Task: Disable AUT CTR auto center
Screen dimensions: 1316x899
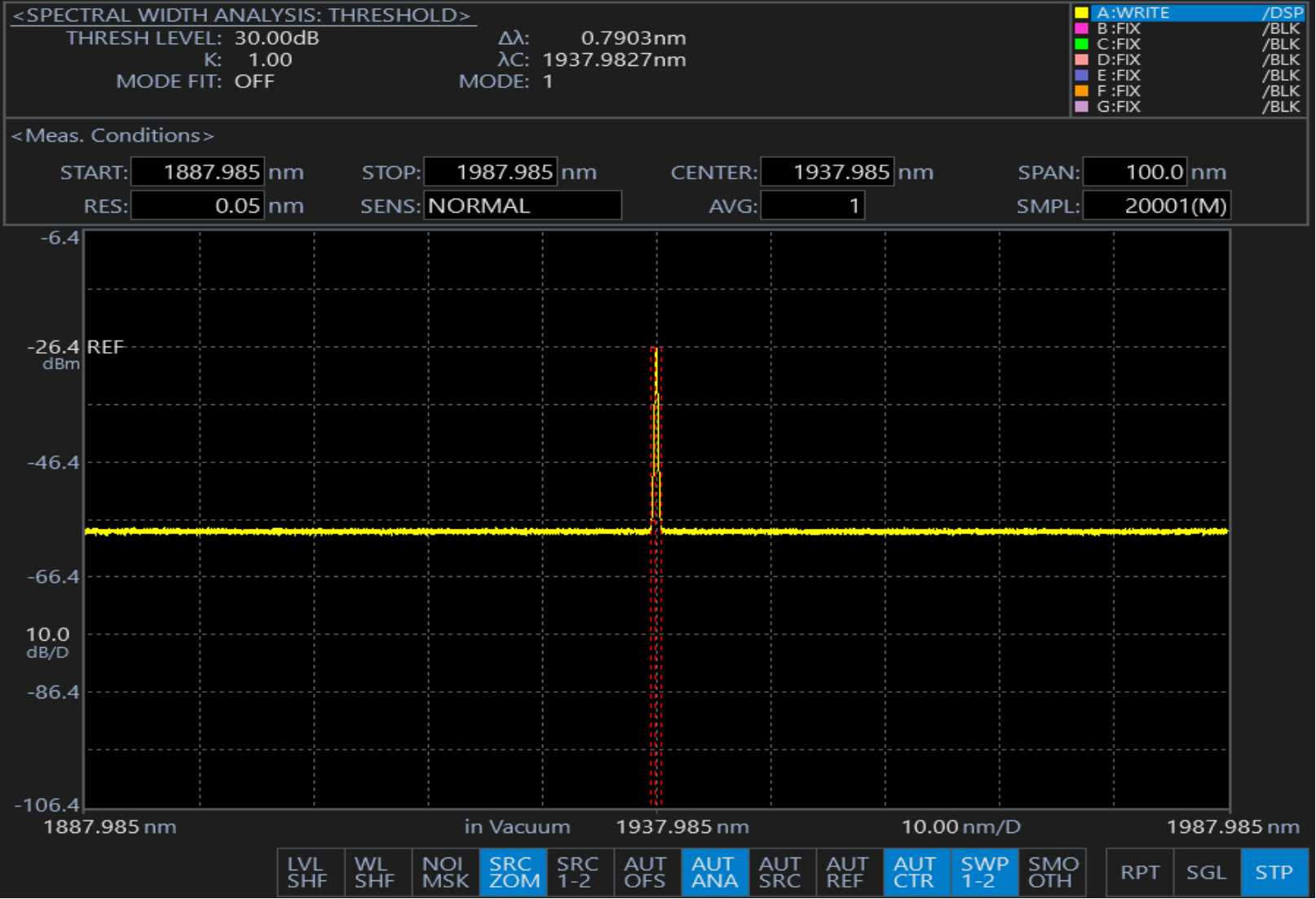Action: [x=915, y=872]
